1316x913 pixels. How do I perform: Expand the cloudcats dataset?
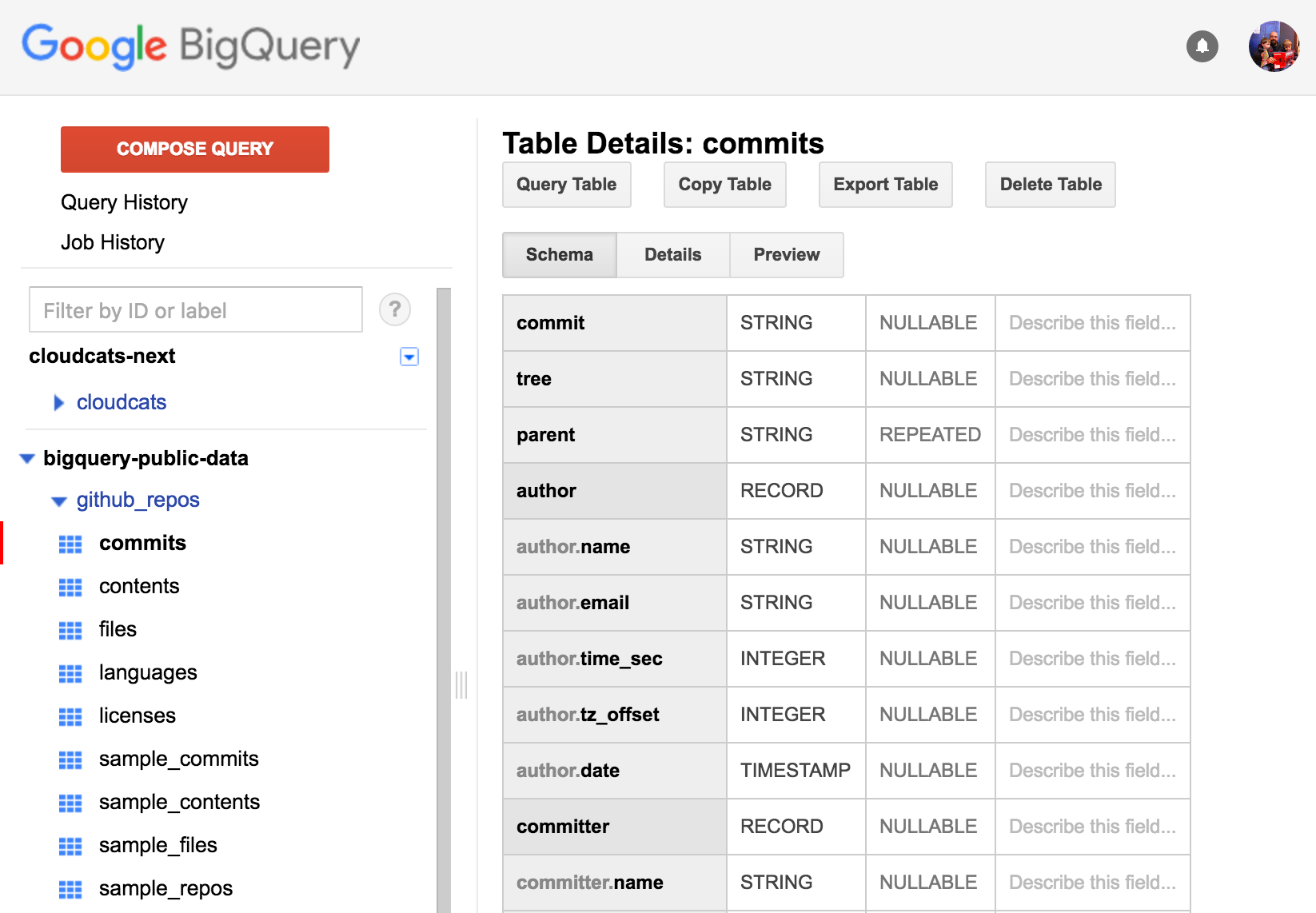(x=58, y=403)
